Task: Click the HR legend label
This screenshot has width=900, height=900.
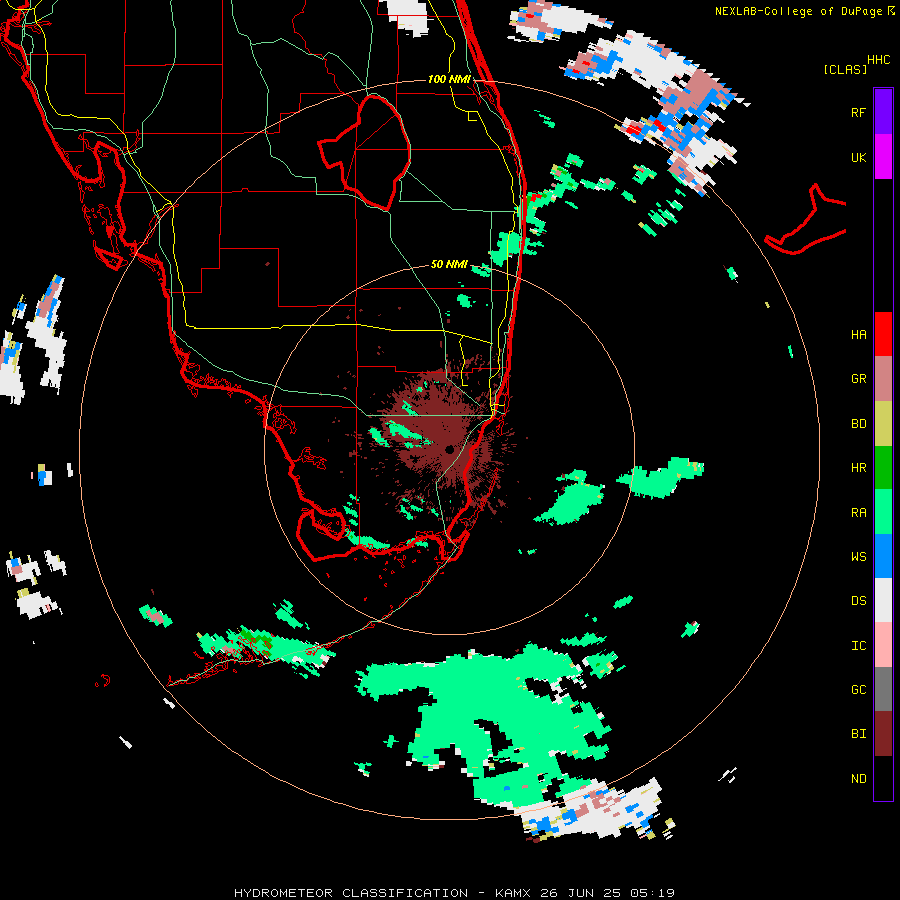Action: pos(858,467)
